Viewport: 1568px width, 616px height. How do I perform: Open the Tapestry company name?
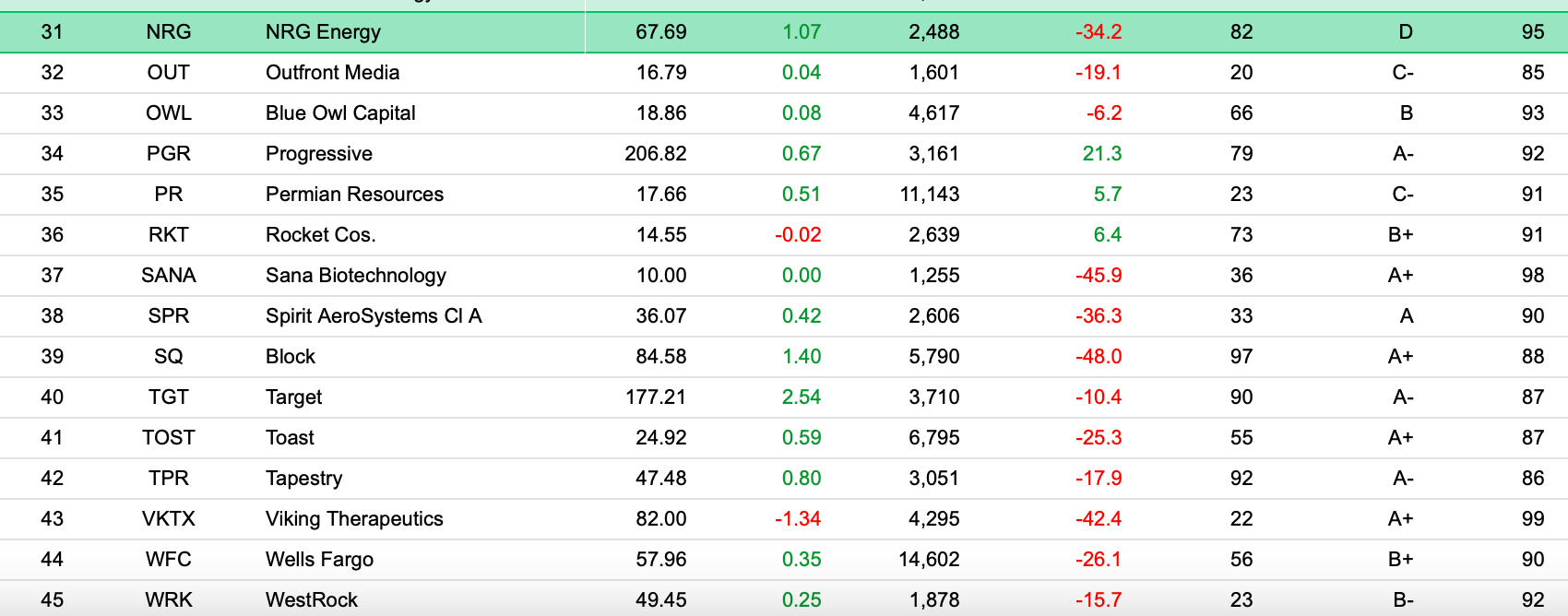pyautogui.click(x=303, y=479)
